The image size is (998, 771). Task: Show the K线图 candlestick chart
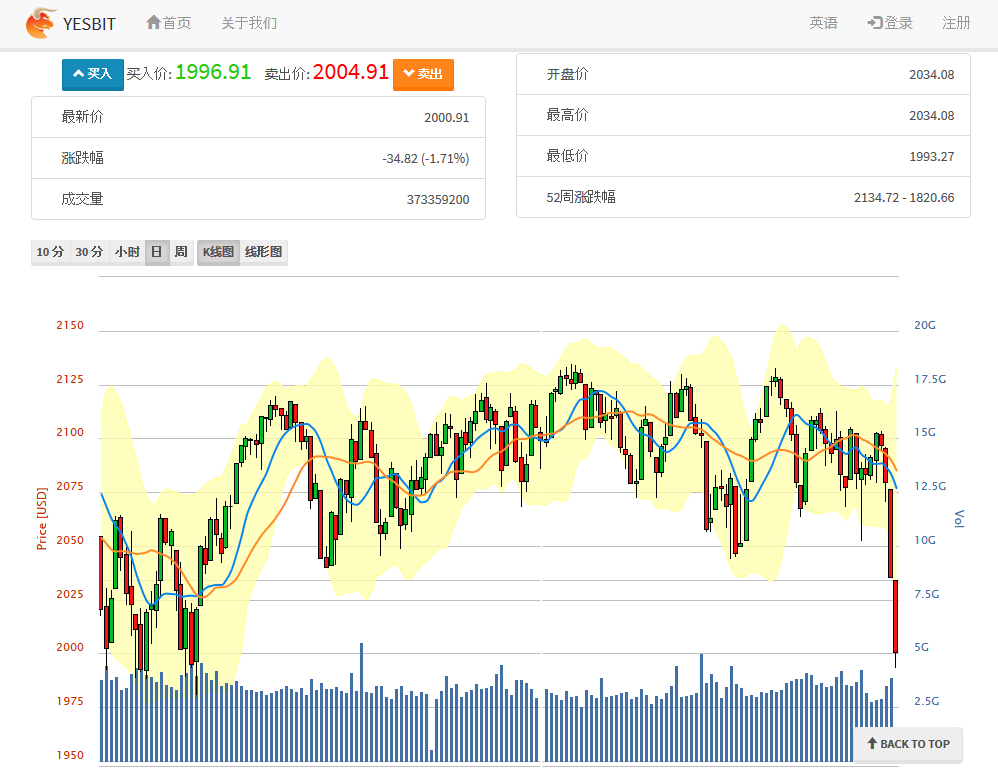point(218,252)
